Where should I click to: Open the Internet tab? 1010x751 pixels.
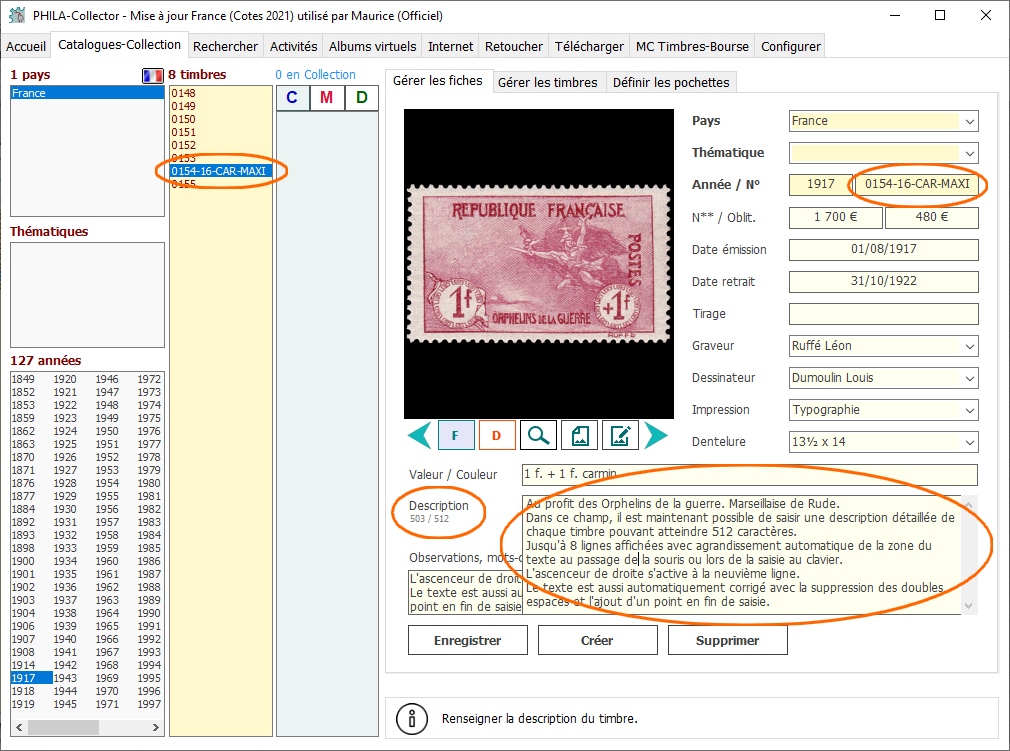tap(450, 46)
